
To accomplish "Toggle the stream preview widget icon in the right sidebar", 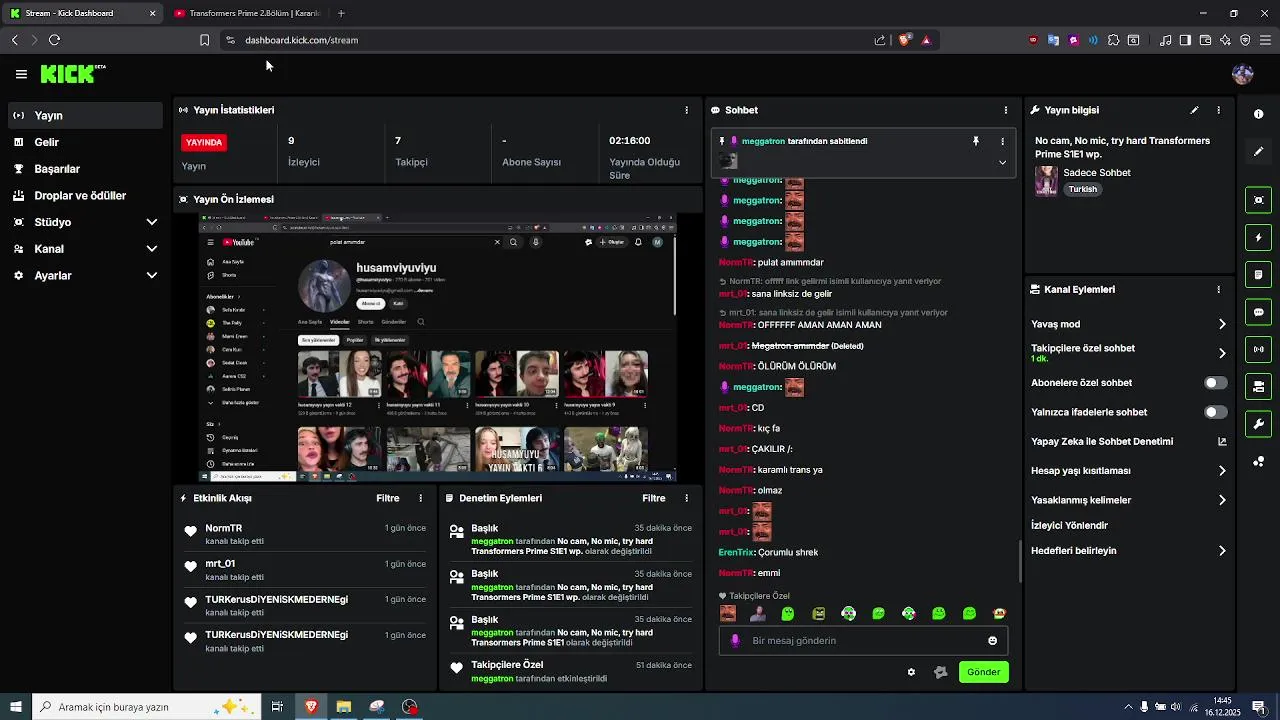I will 1258,200.
